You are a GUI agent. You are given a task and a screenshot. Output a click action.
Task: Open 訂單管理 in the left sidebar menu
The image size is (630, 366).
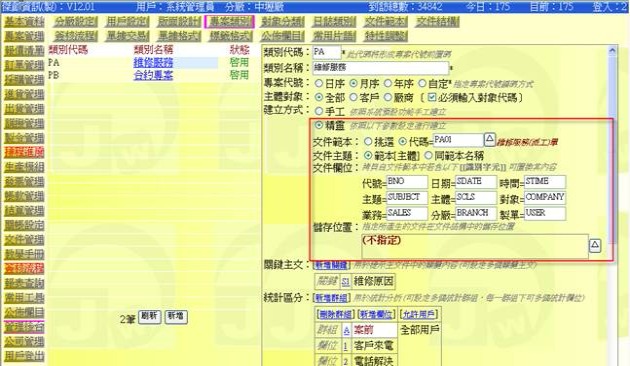24,65
